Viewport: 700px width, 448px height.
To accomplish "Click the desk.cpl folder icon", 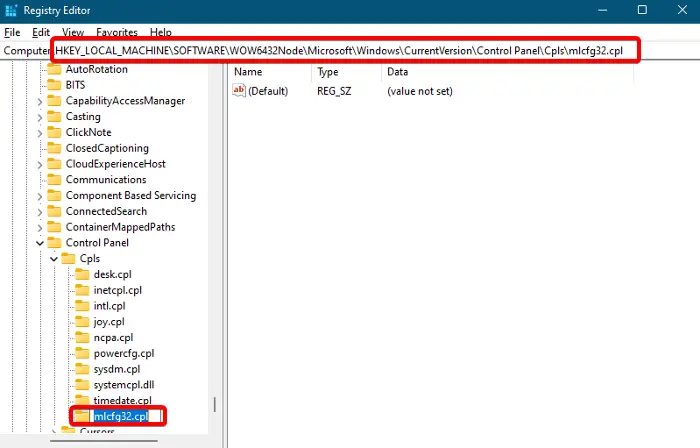I will [x=82, y=274].
